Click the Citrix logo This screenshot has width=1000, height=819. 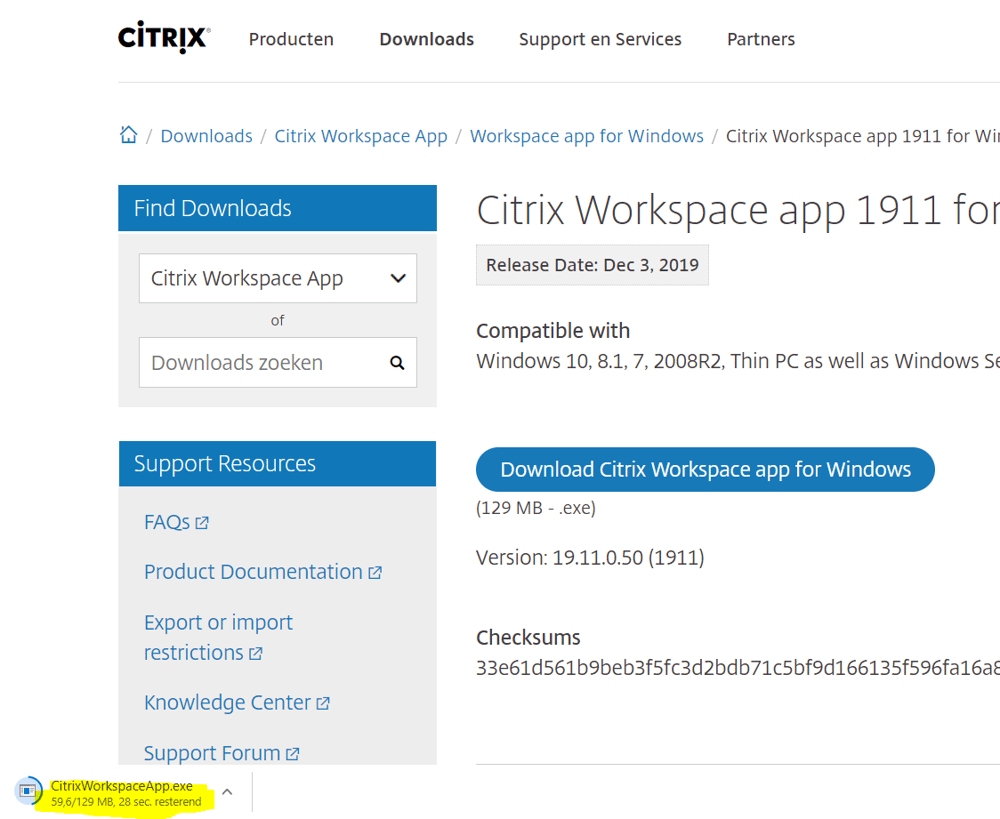pyautogui.click(x=162, y=38)
